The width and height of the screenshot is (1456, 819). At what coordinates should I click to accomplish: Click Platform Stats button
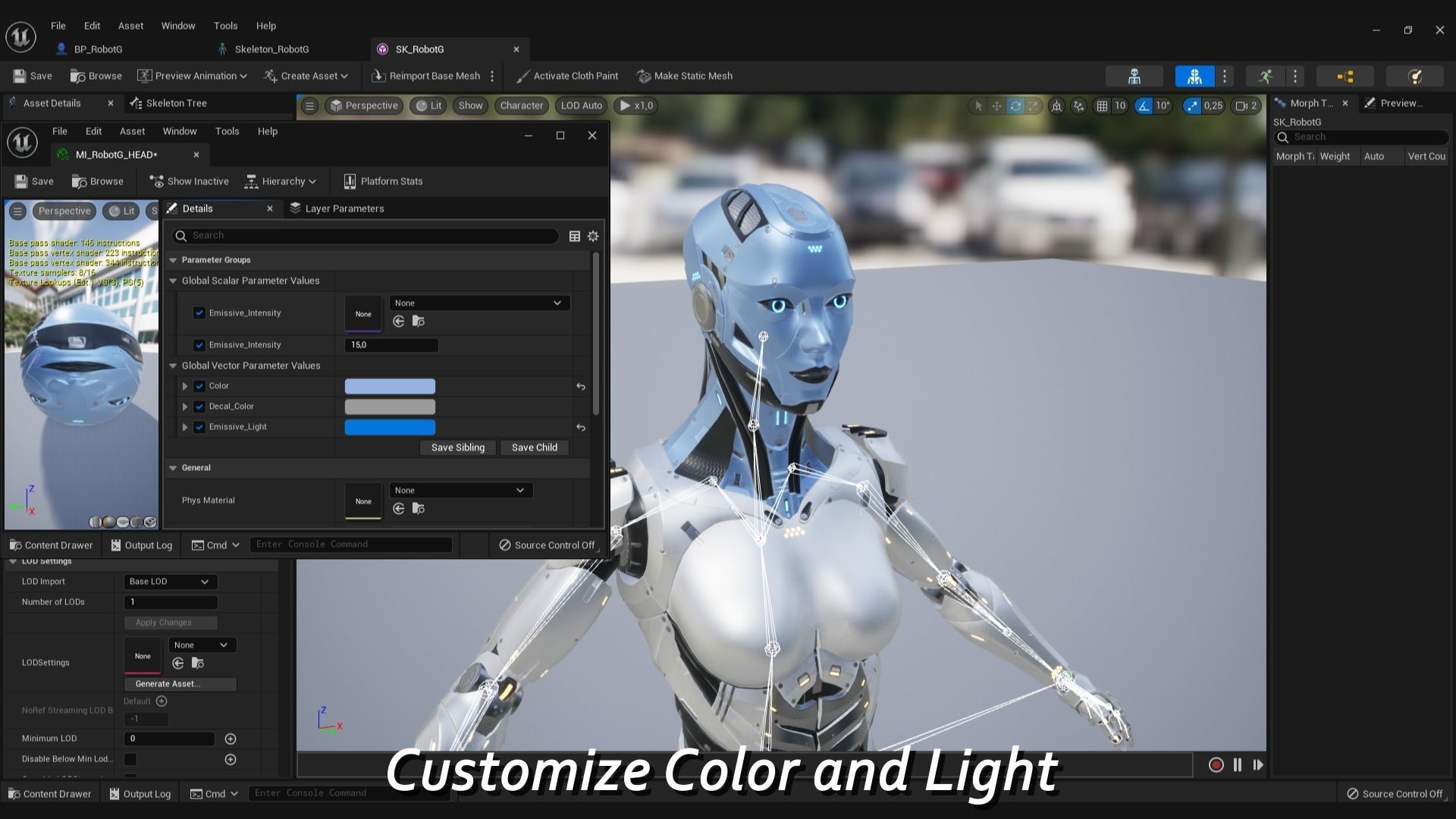(x=383, y=181)
